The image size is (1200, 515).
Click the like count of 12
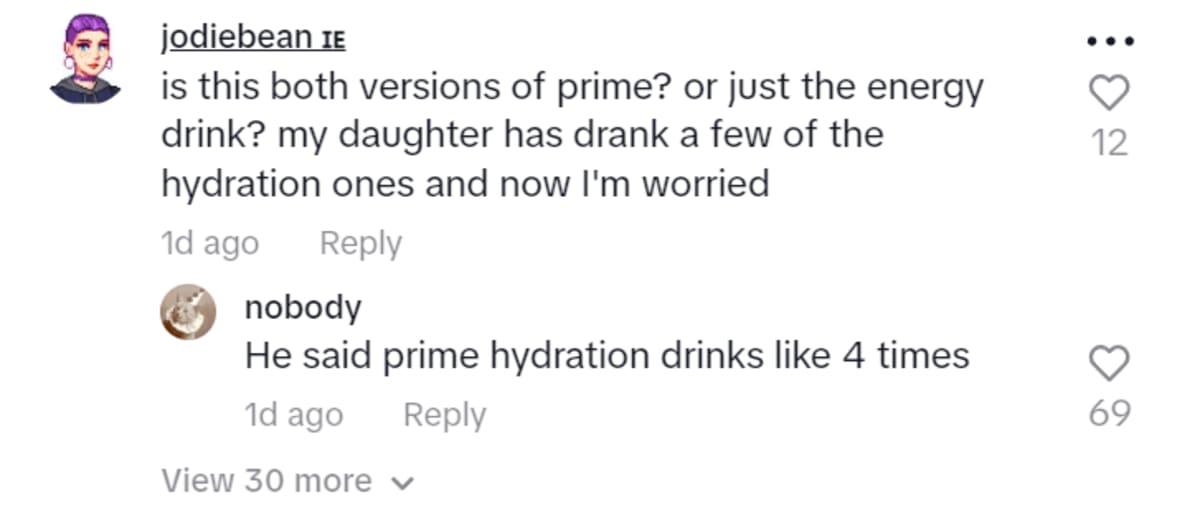pos(1108,144)
